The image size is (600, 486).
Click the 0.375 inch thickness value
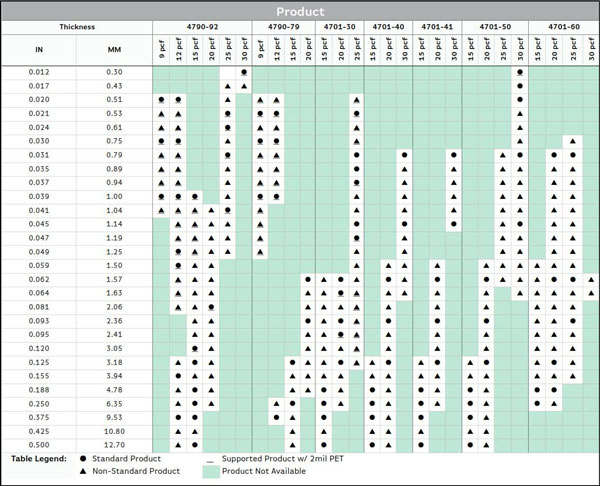point(39,418)
